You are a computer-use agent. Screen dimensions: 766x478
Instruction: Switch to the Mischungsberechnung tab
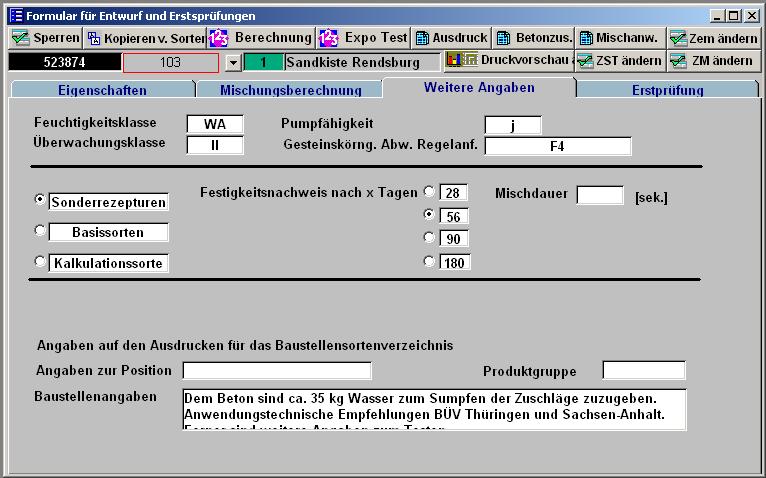pos(290,90)
